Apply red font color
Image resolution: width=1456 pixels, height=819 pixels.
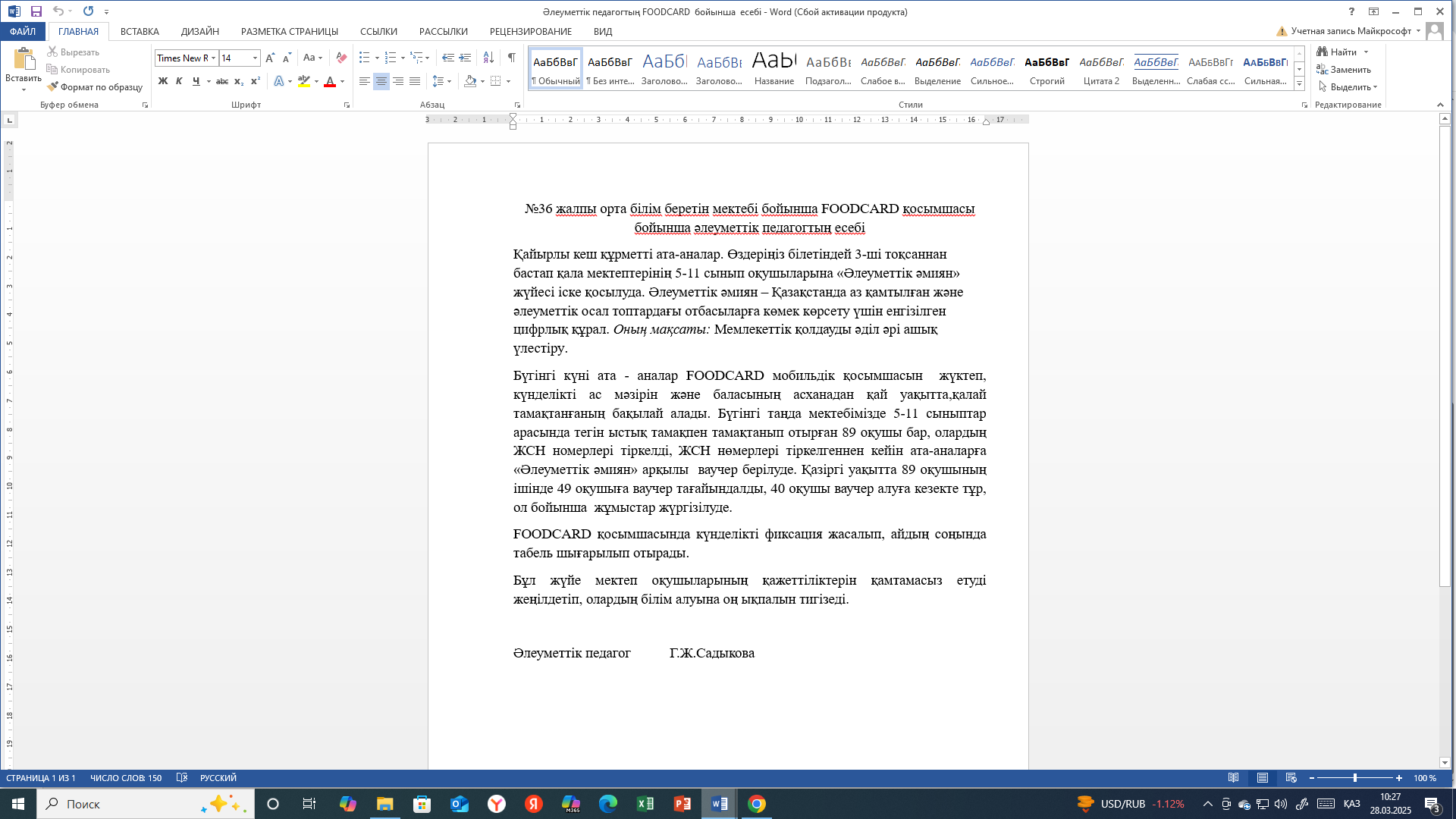coord(330,81)
